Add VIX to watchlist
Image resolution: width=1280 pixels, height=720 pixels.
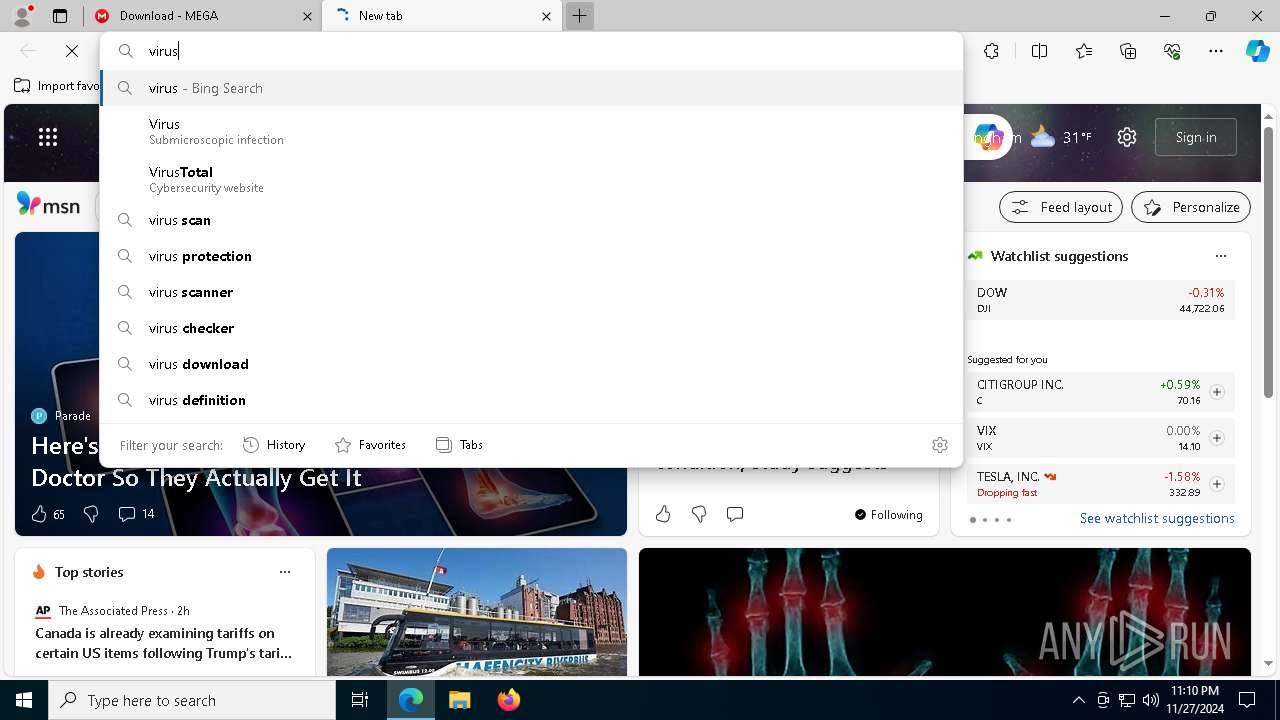point(1217,438)
